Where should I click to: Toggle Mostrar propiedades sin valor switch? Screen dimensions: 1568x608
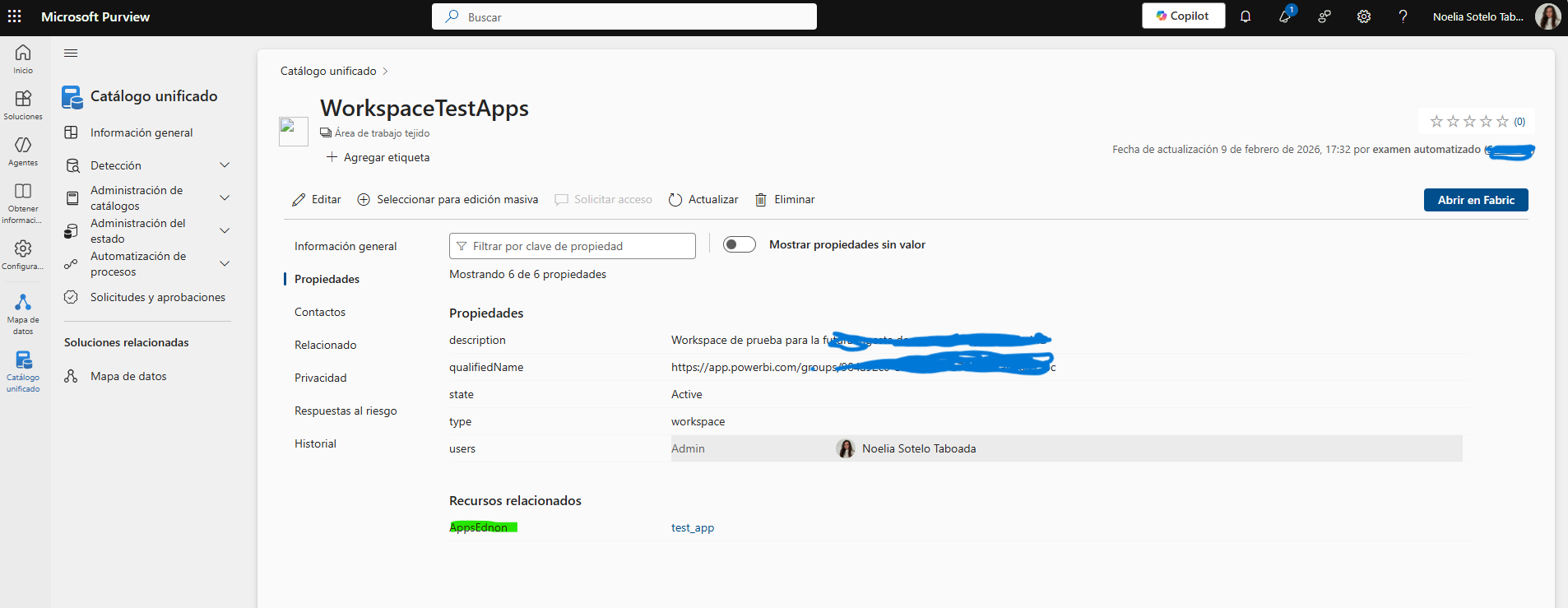(x=740, y=244)
